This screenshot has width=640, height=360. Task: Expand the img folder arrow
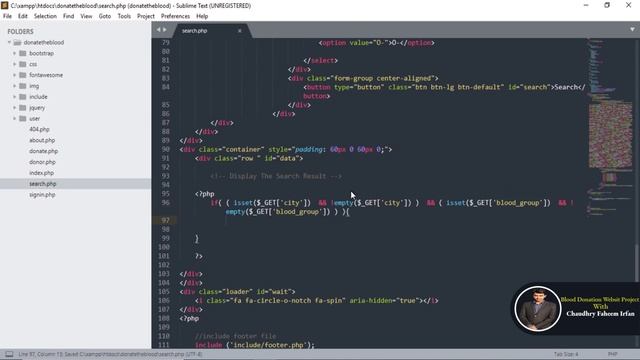point(14,86)
